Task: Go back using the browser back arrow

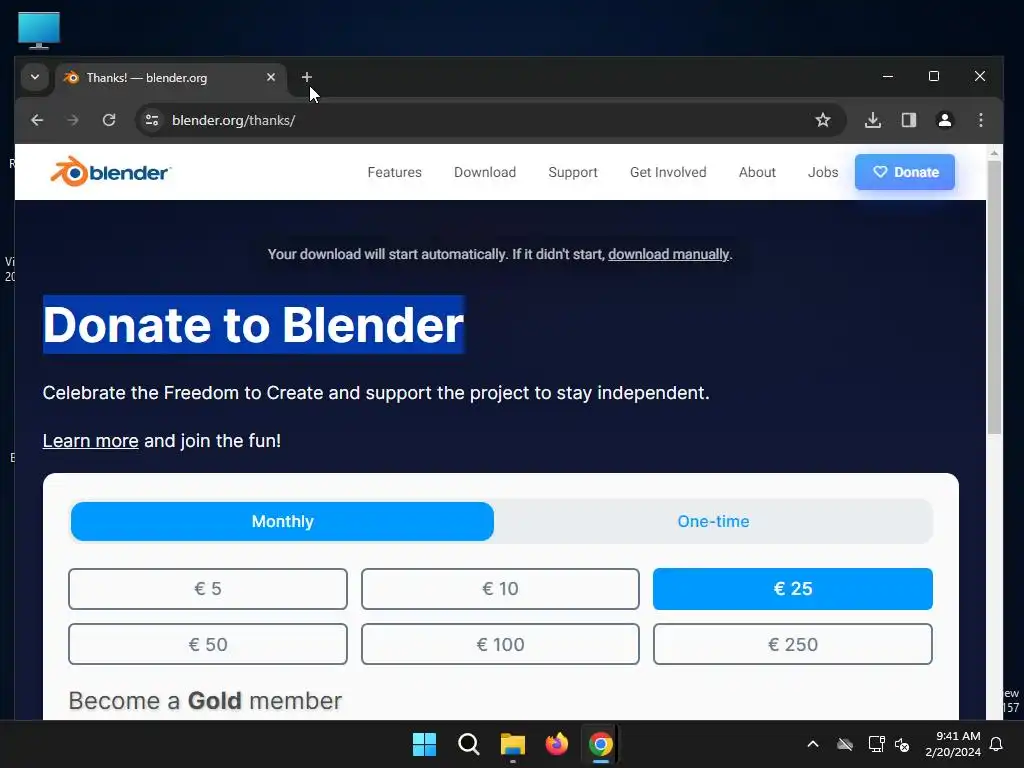Action: [37, 120]
